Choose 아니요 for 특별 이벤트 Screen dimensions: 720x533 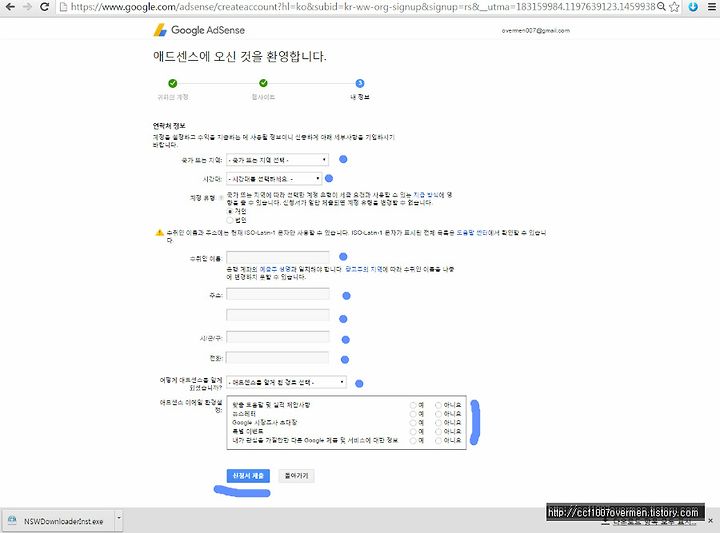click(x=439, y=432)
